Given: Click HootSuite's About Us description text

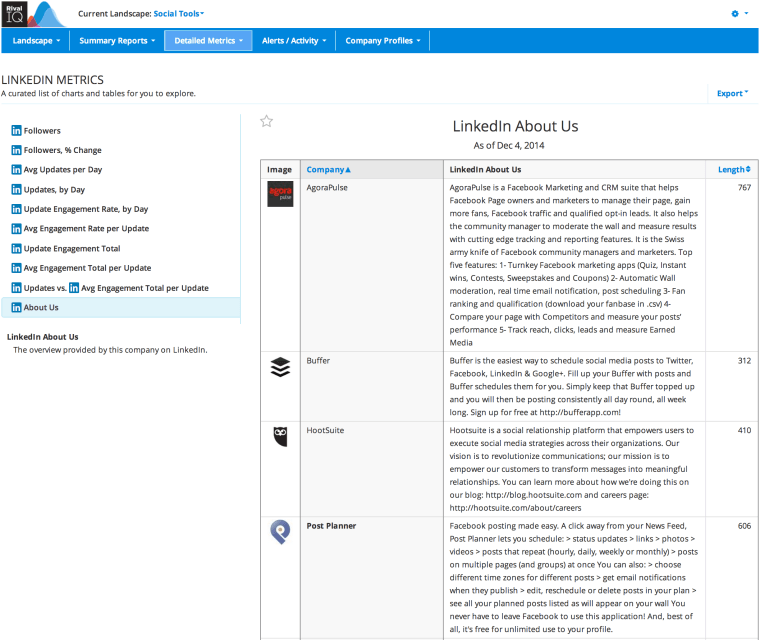Looking at the screenshot, I should click(572, 469).
